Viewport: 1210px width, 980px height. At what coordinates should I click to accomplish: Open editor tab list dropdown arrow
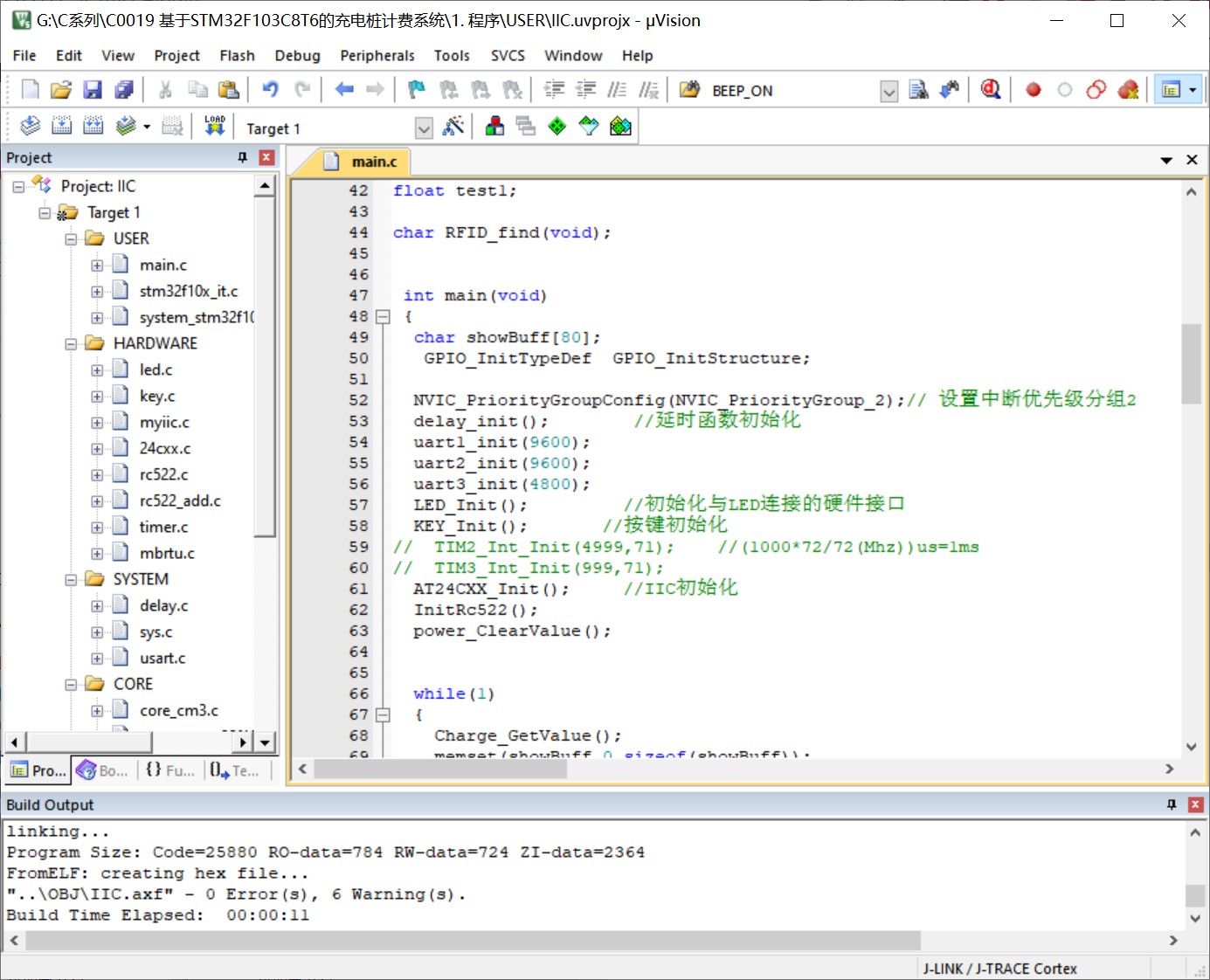click(1165, 160)
